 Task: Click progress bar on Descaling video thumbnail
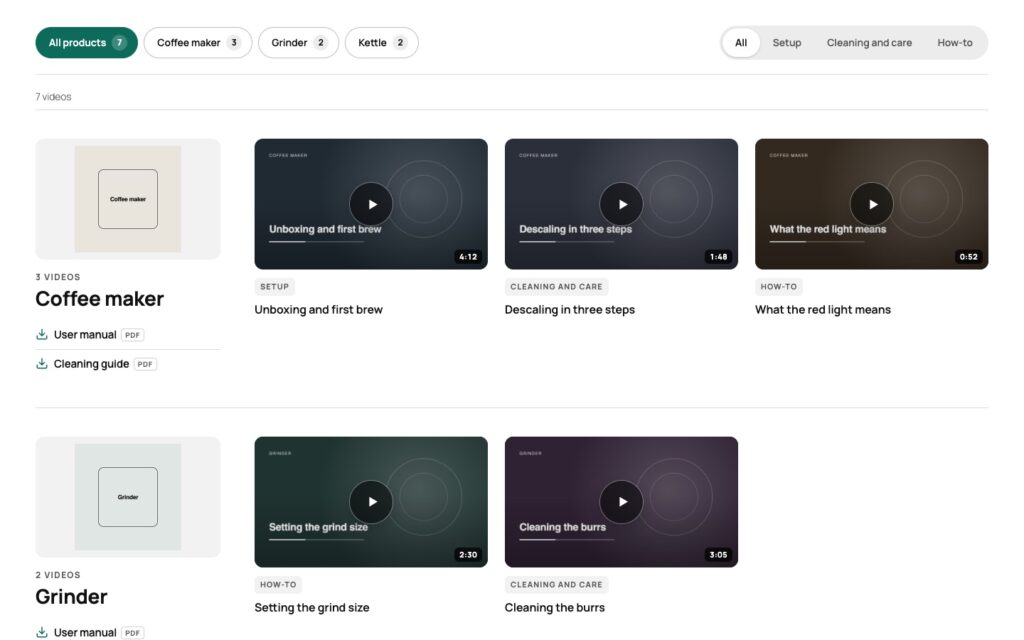[567, 242]
